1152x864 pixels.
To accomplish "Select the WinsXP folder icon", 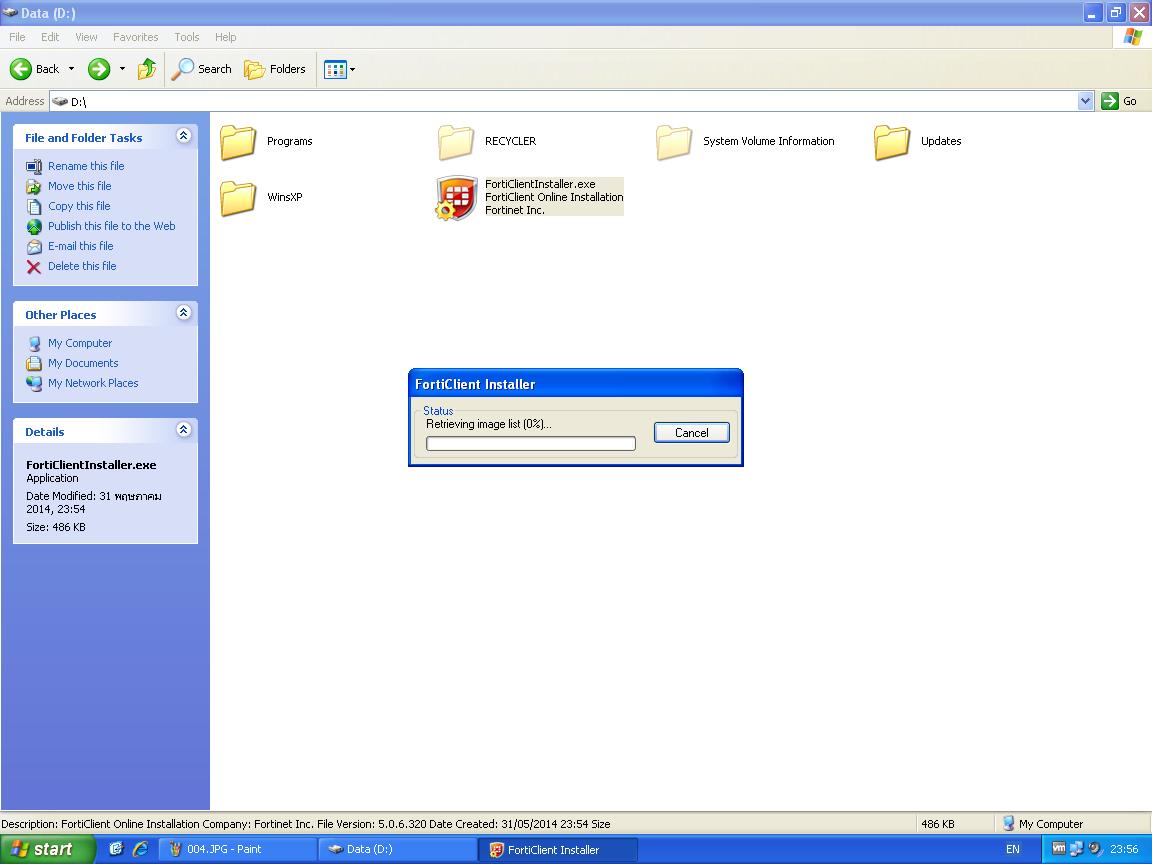I will point(238,198).
